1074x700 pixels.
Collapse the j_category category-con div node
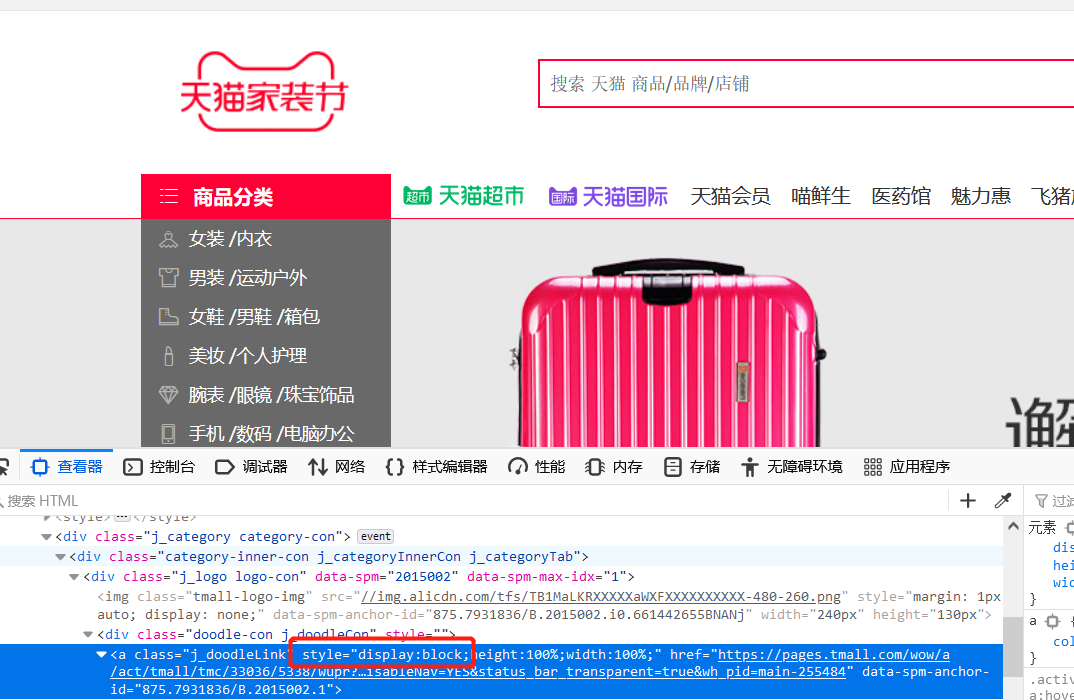click(x=47, y=536)
